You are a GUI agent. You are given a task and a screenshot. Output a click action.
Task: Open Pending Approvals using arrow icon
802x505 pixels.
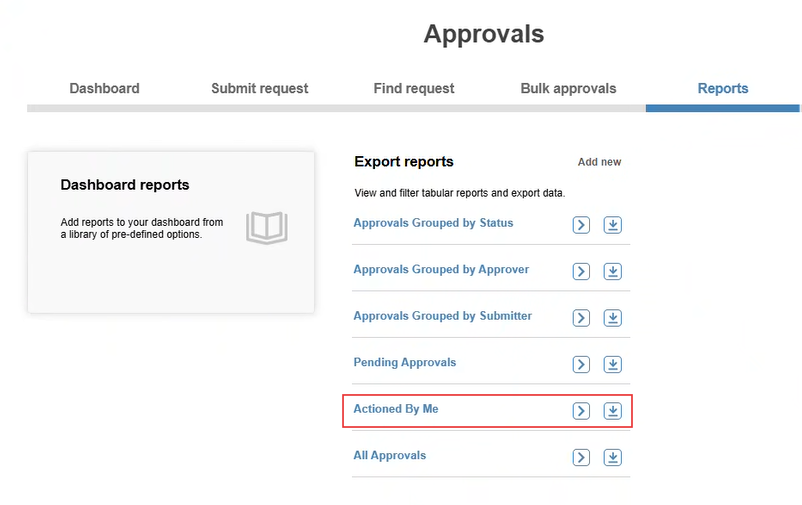(581, 364)
